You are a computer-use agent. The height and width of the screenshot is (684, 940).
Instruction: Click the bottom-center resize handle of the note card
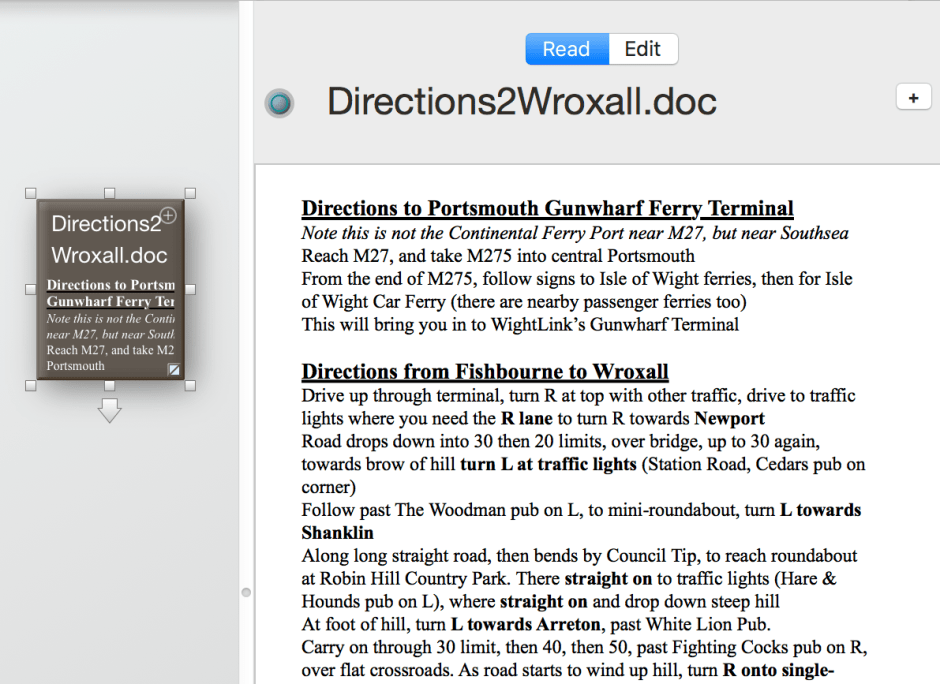(110, 385)
